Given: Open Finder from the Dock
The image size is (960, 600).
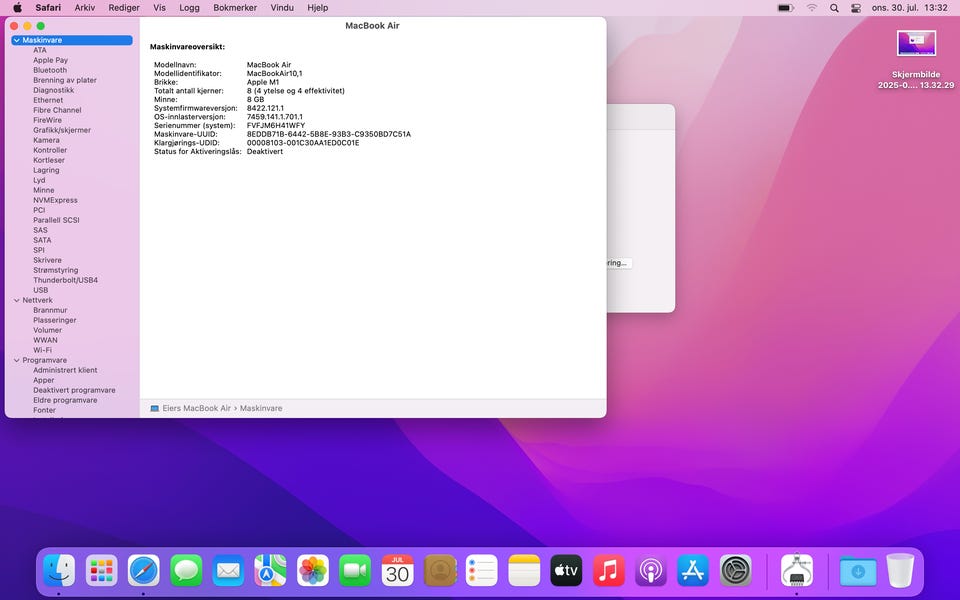Looking at the screenshot, I should point(59,570).
